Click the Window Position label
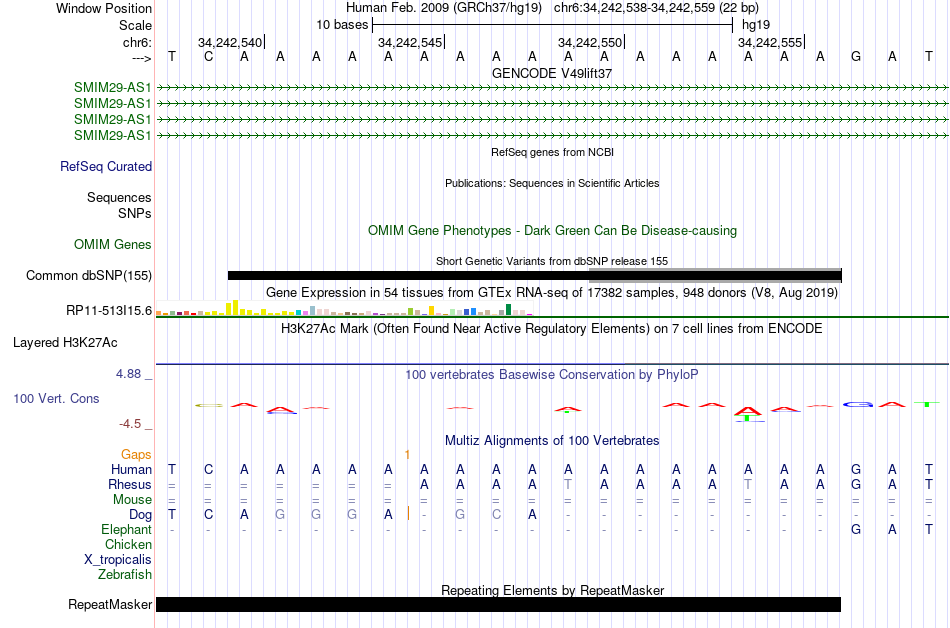This screenshot has height=628, width=950. (x=104, y=8)
